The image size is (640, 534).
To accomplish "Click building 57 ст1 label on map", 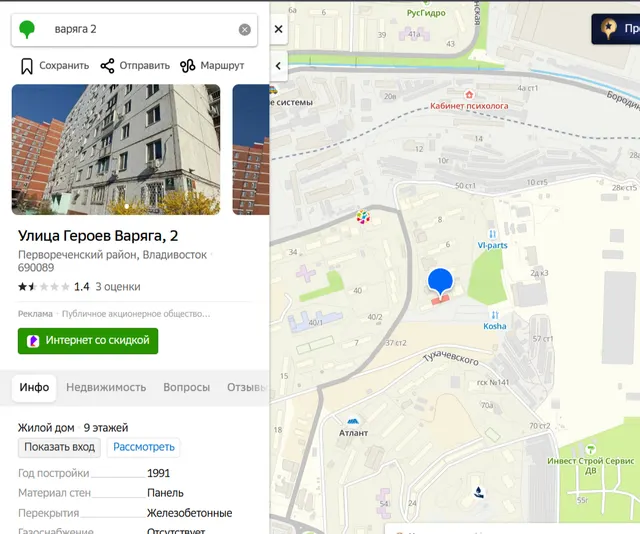I will pos(543,339).
